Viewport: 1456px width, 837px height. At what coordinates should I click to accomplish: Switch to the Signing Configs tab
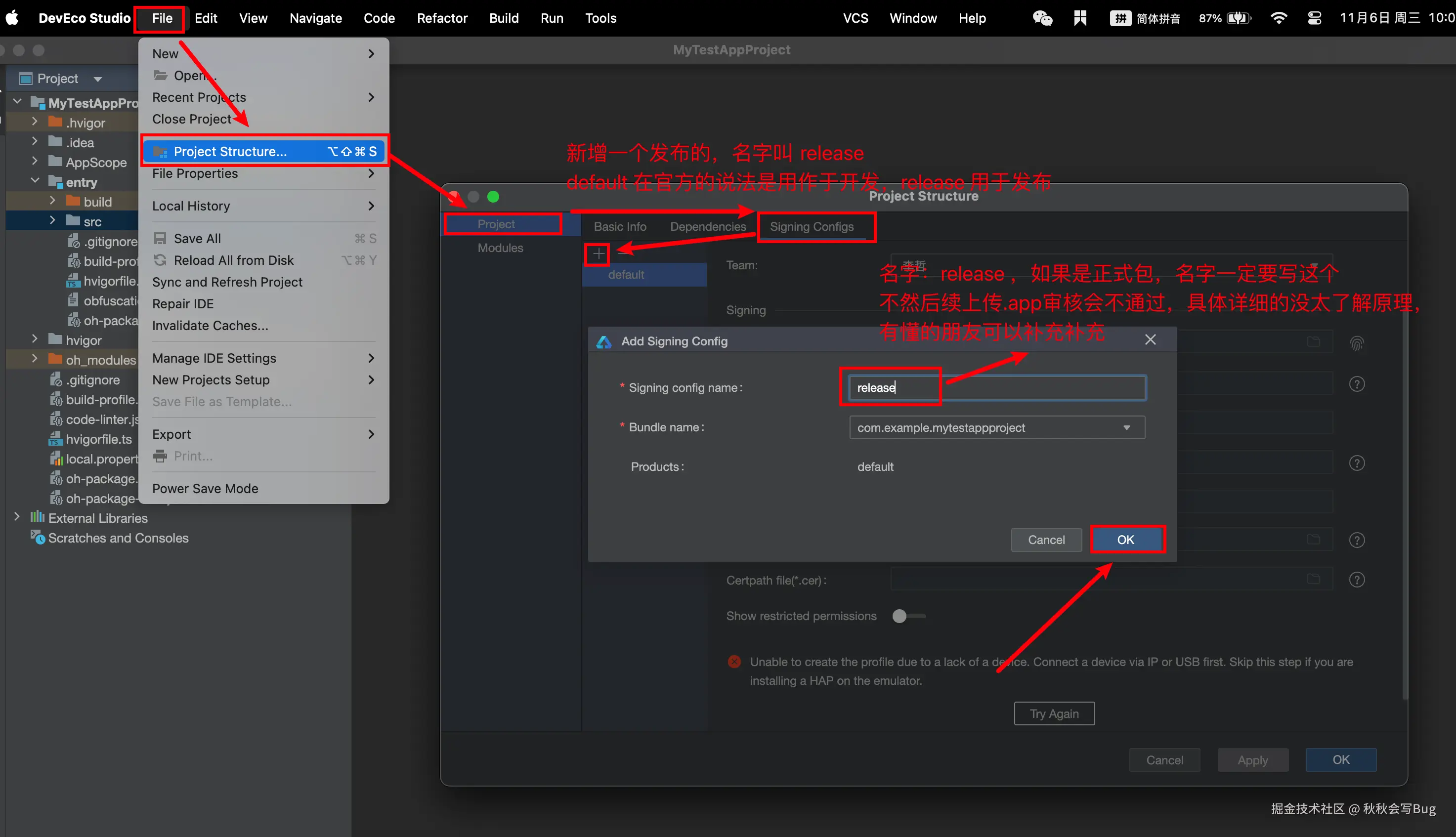pos(812,226)
